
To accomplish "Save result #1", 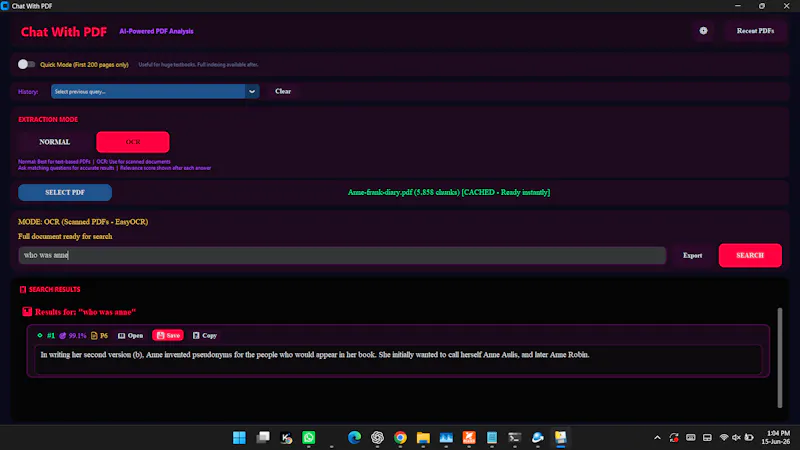I will 168,335.
